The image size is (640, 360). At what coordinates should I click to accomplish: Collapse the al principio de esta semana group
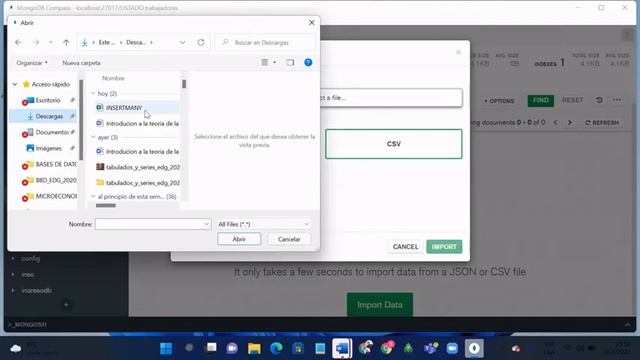[93, 197]
